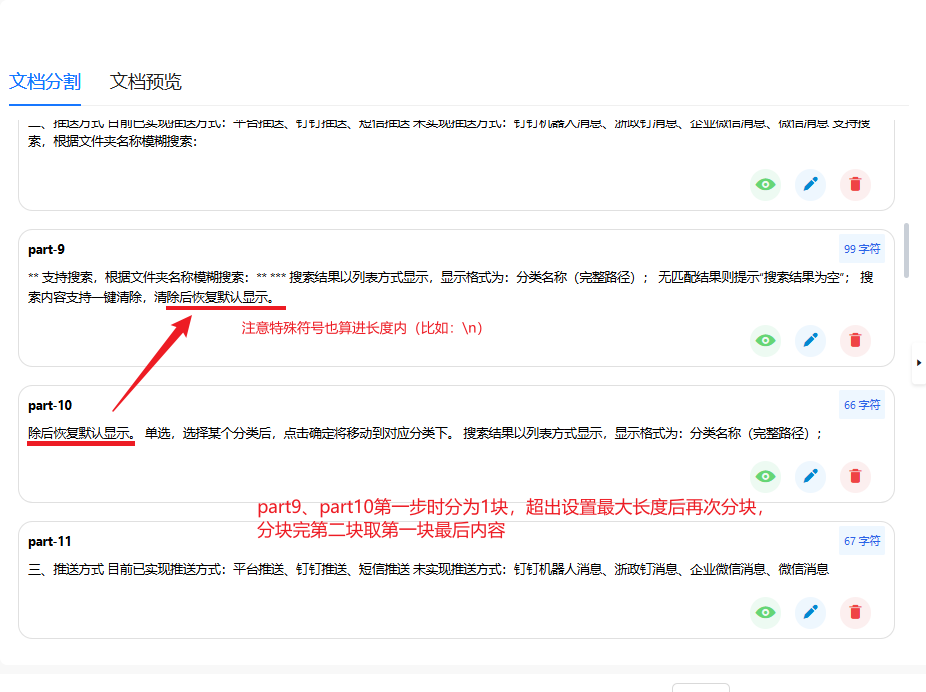Toggle the eye icon above part-9
The image size is (926, 692).
765,185
